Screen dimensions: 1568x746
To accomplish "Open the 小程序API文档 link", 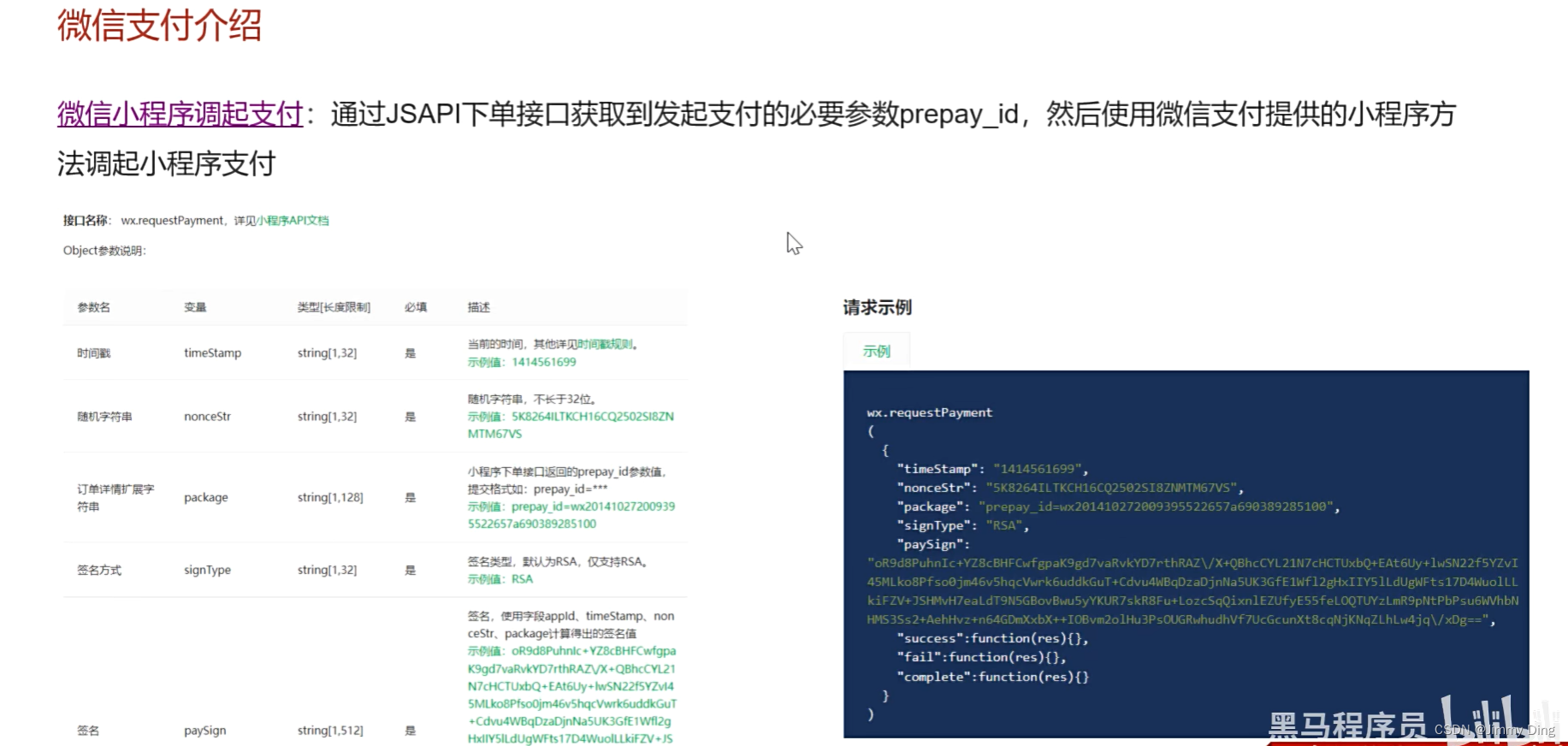I will click(293, 221).
